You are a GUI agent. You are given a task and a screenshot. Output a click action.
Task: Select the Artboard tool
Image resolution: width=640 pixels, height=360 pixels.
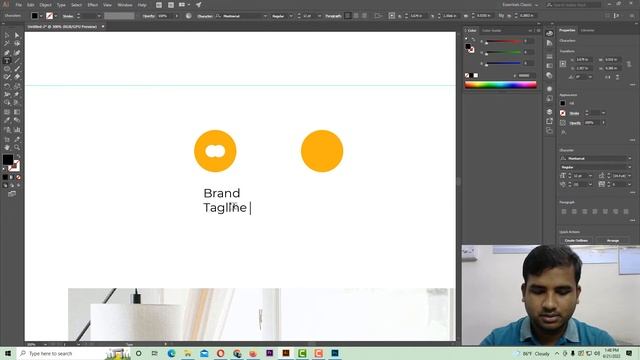tap(7, 139)
